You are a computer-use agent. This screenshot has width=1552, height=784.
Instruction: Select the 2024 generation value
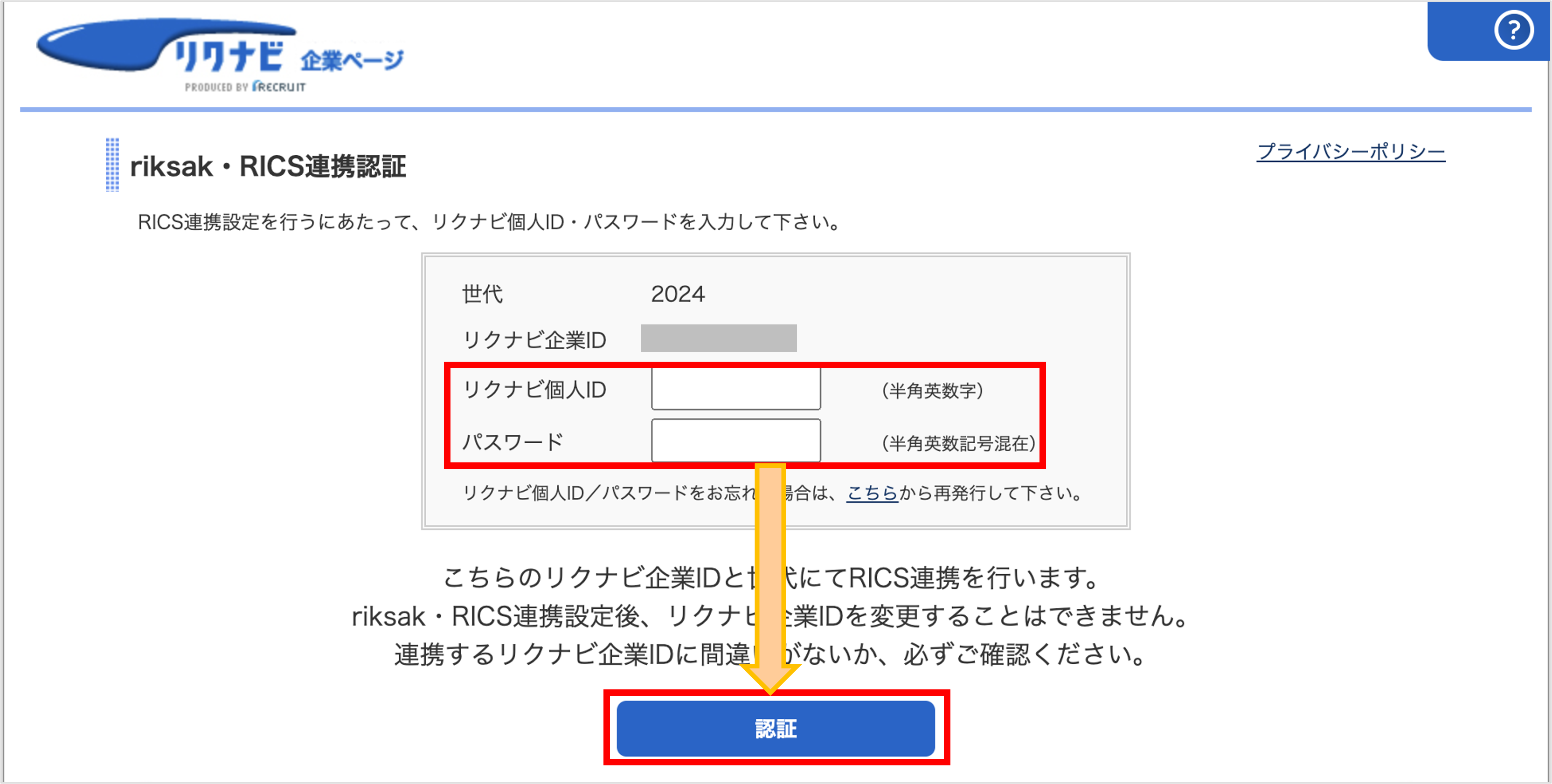point(678,294)
